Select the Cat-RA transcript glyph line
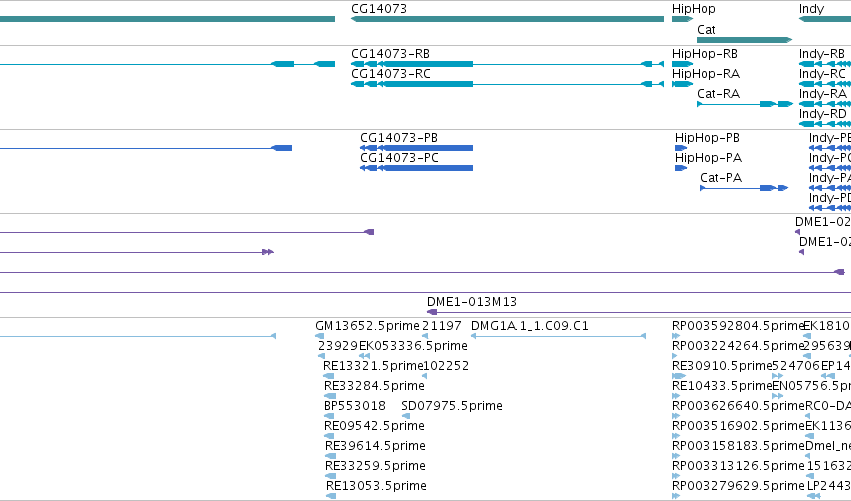This screenshot has height=501, width=851. (745, 104)
